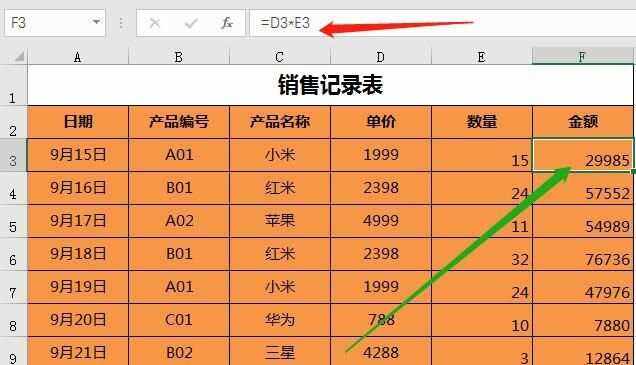Select the amount cell 29985
Image resolution: width=636 pixels, height=365 pixels.
click(583, 155)
